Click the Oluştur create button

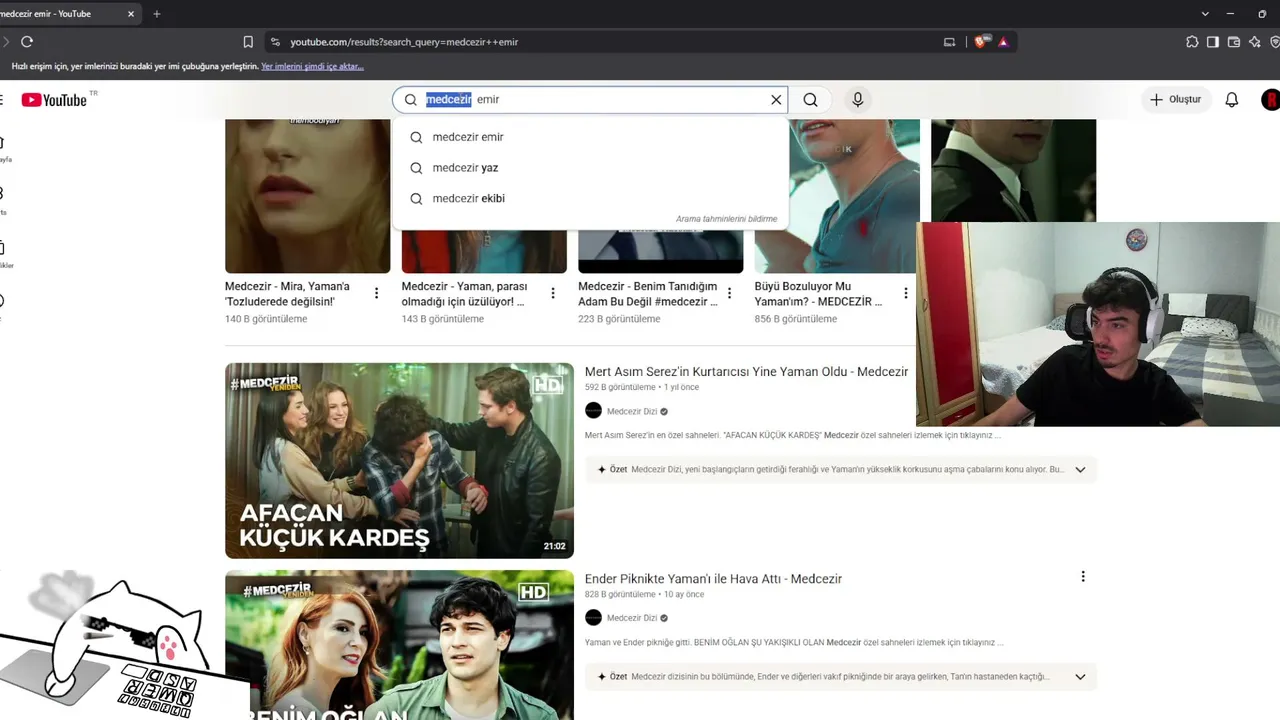tap(1176, 100)
